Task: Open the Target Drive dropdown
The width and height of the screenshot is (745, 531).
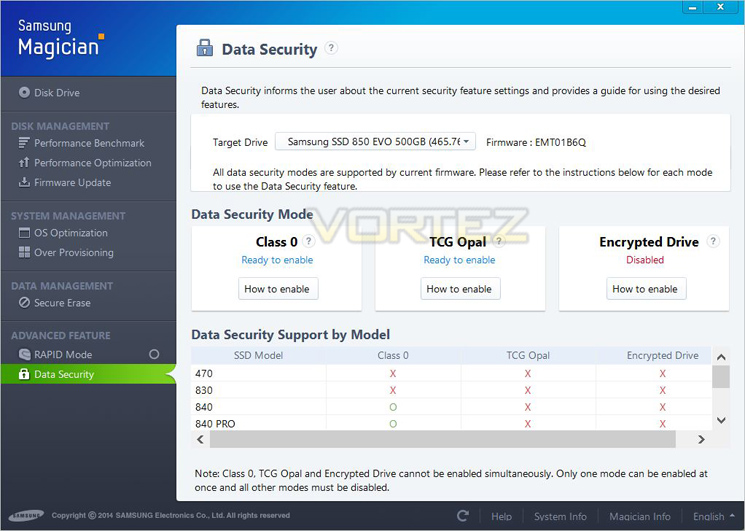Action: click(375, 142)
